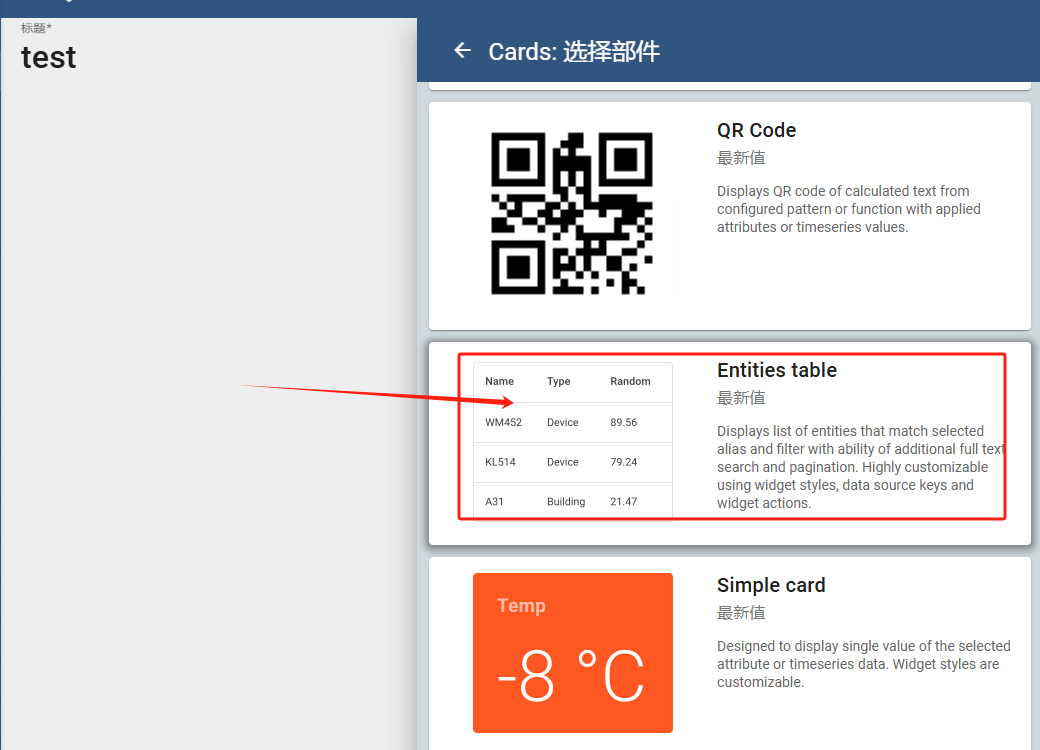The height and width of the screenshot is (750, 1040).
Task: Click the Simple card description text
Action: coord(864,664)
